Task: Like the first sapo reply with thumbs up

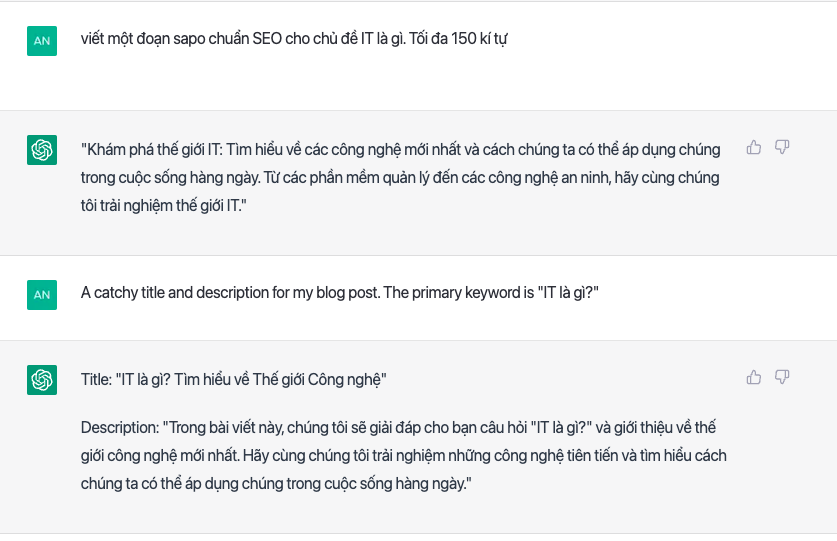Action: coord(754,148)
